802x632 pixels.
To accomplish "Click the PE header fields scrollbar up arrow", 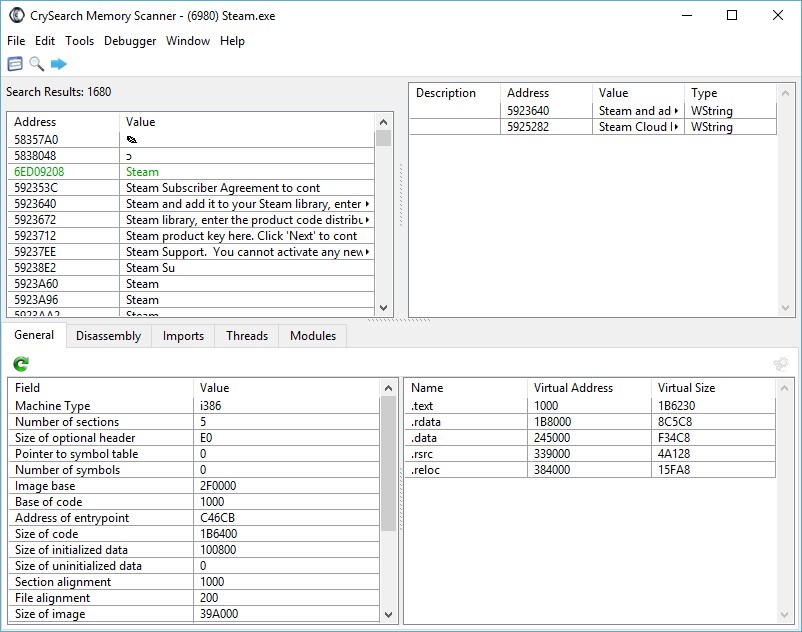I will 388,388.
